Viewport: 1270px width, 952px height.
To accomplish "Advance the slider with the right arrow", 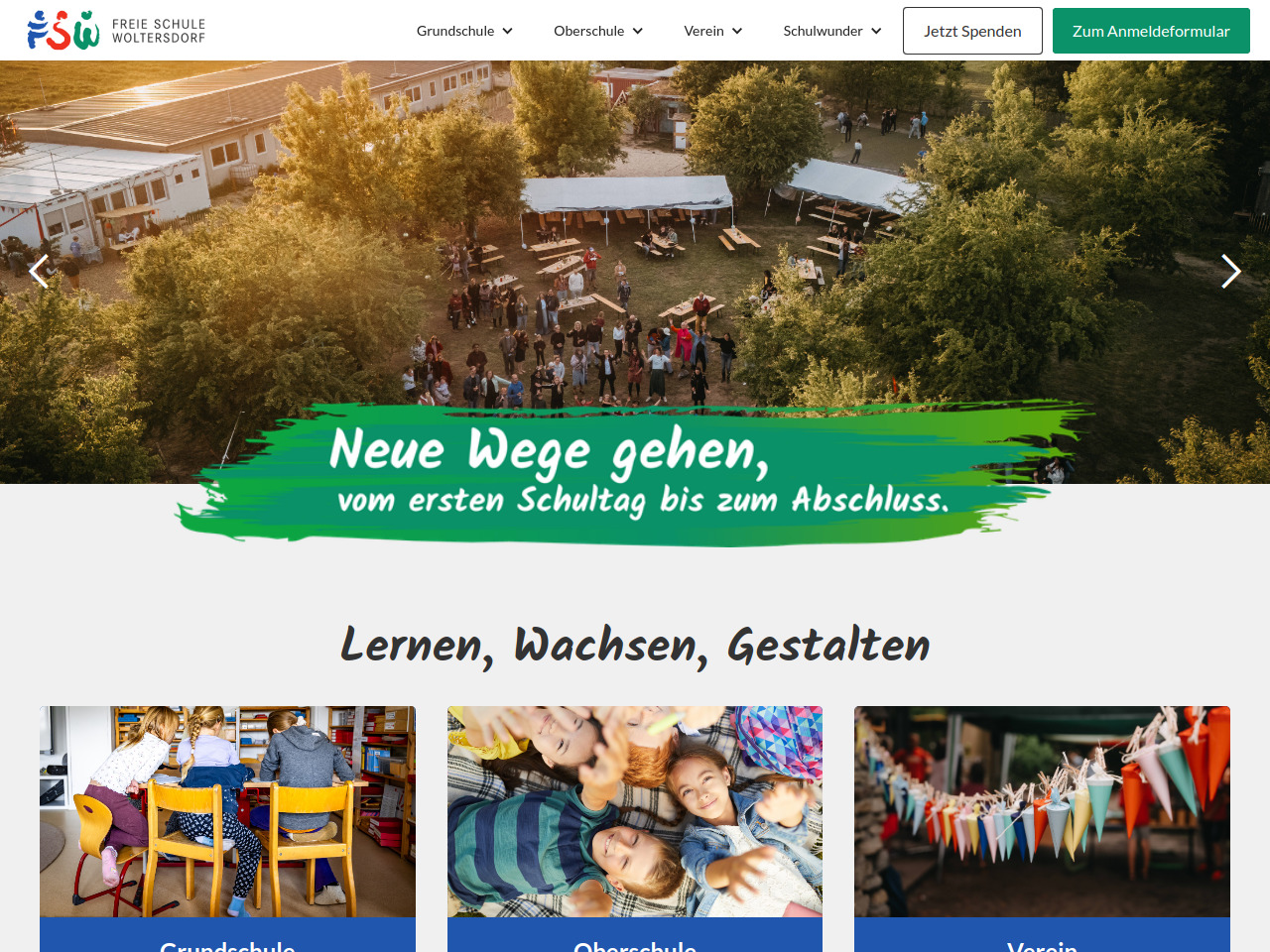I will (1230, 272).
